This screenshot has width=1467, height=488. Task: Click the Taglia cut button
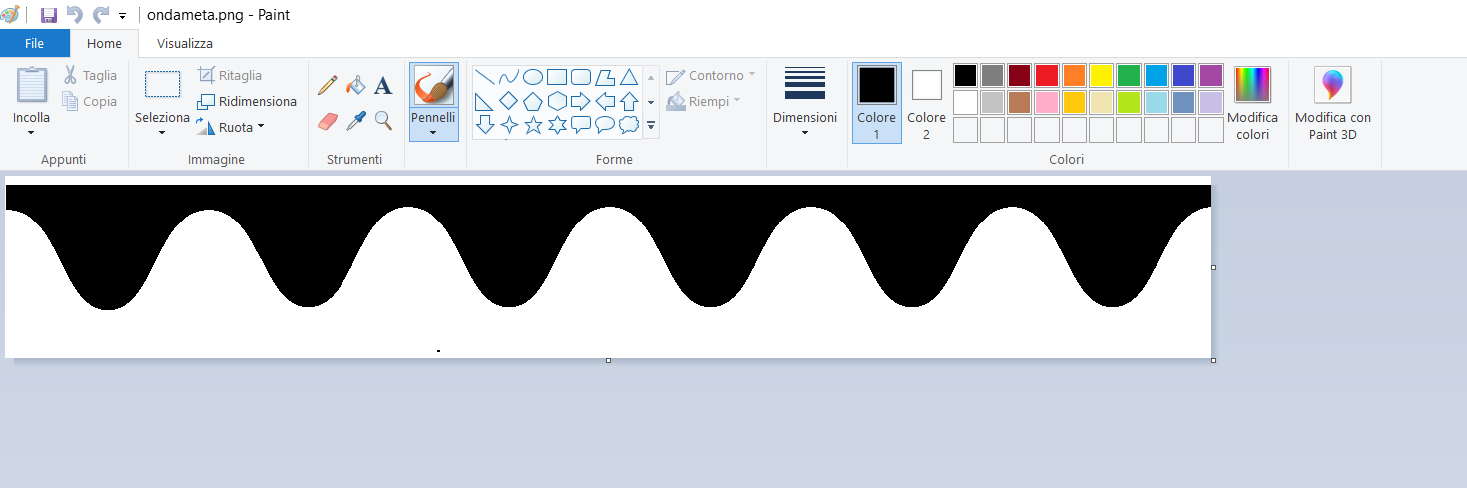pos(90,75)
